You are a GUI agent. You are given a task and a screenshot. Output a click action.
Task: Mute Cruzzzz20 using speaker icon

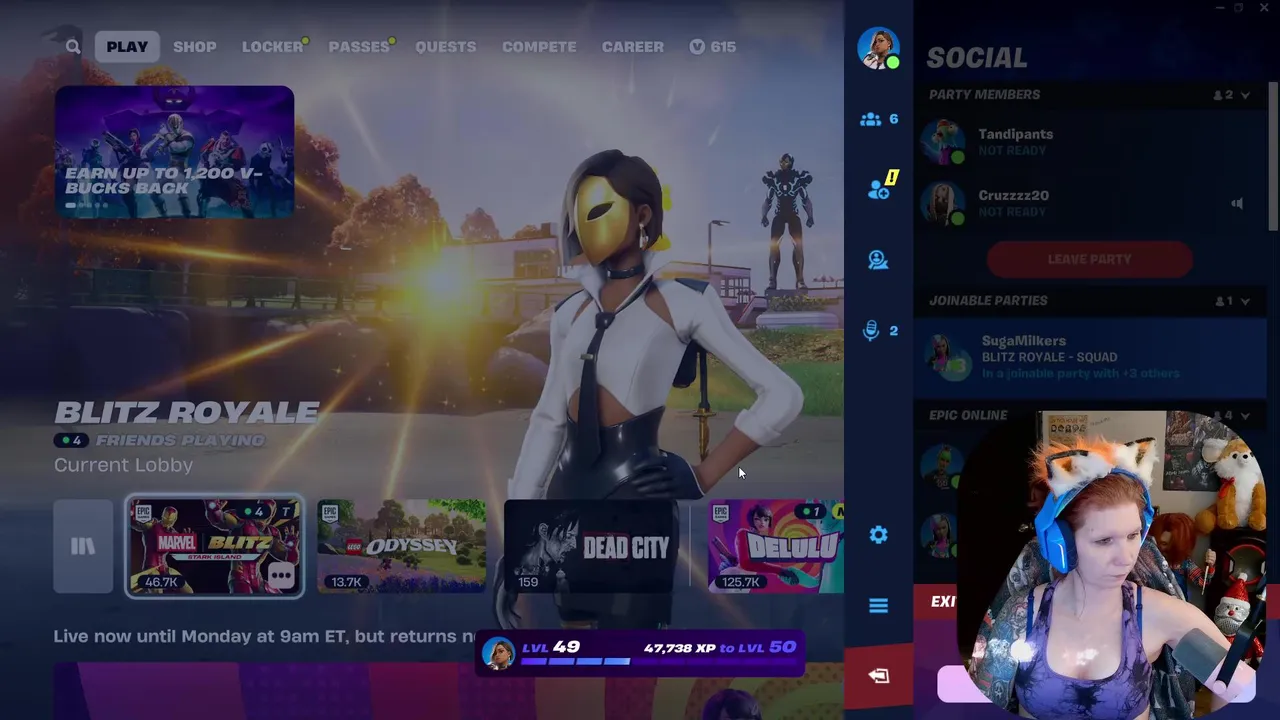(1237, 203)
